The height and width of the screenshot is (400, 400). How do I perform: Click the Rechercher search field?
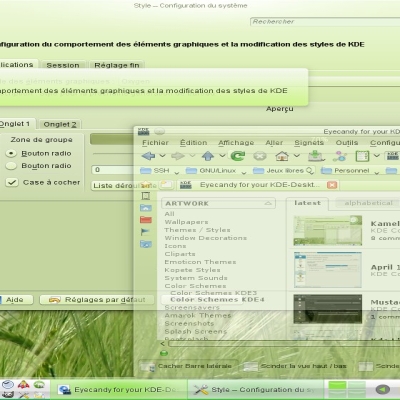[x=325, y=22]
